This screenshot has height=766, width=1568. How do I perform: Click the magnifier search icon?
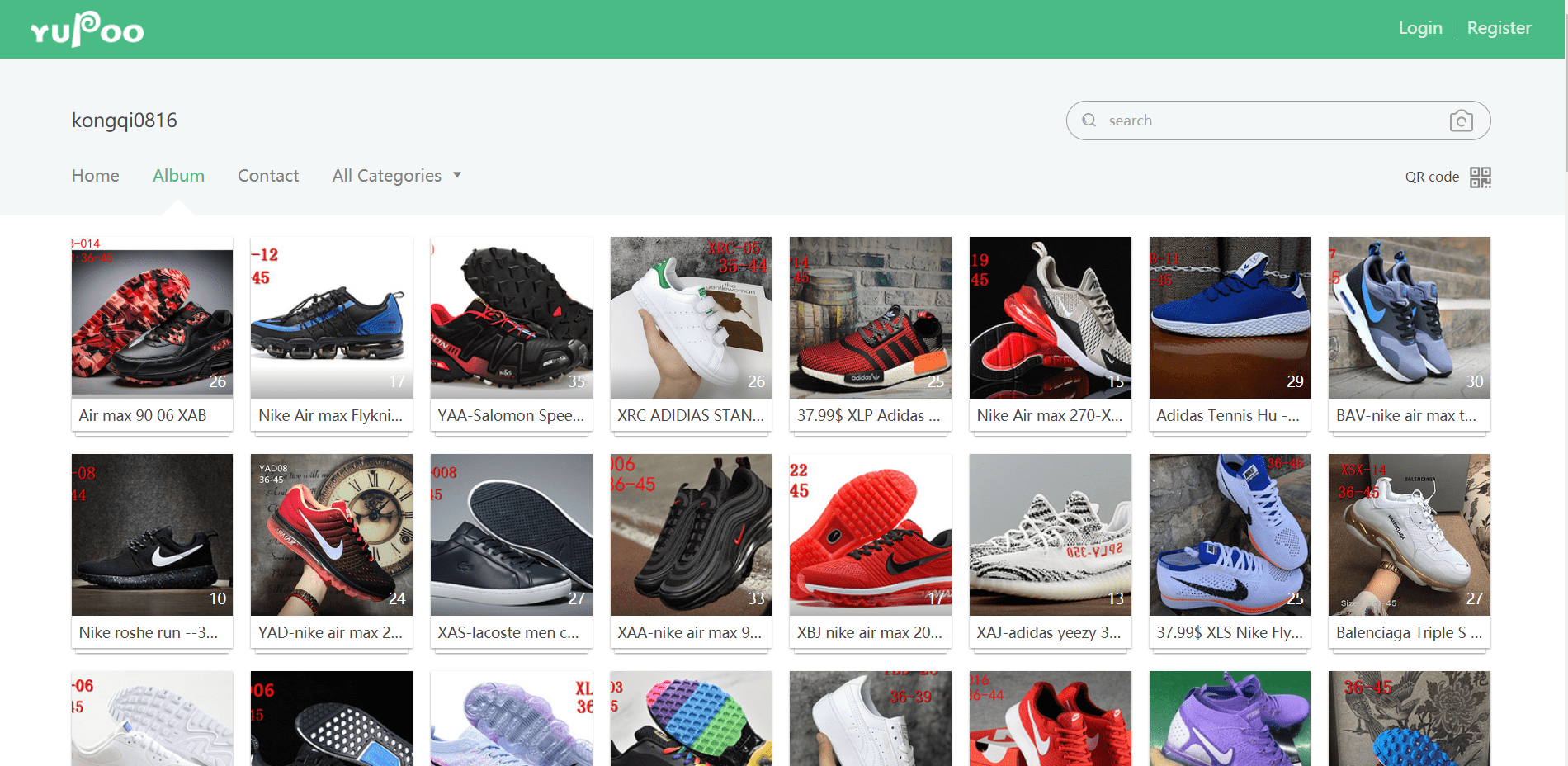pos(1089,121)
